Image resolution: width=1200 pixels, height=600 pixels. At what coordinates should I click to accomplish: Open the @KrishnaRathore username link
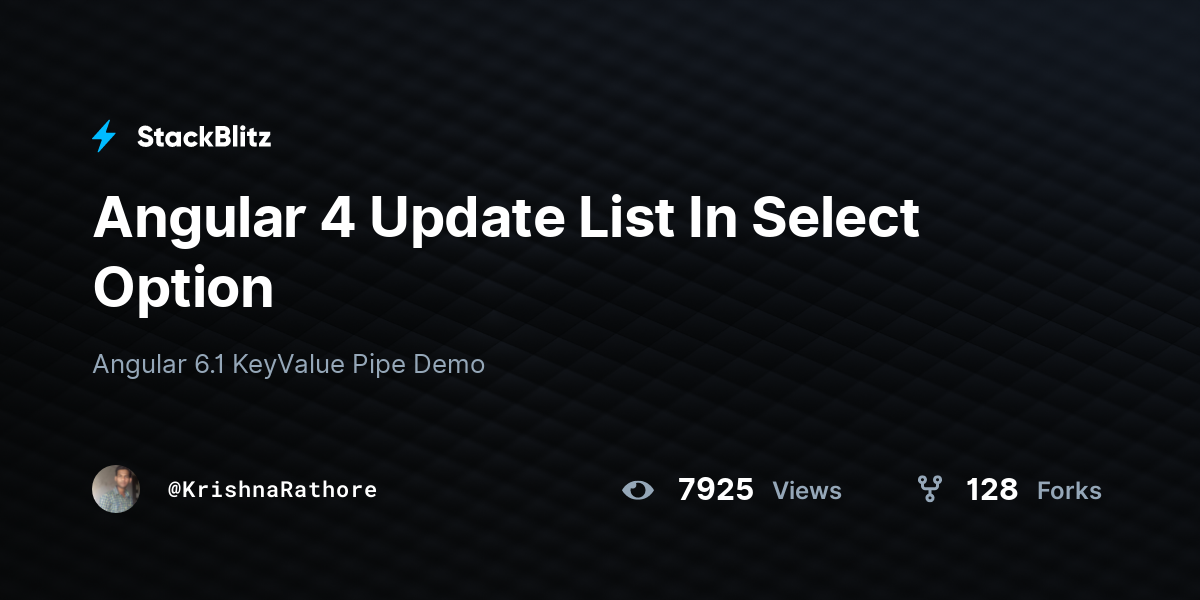[x=273, y=489]
